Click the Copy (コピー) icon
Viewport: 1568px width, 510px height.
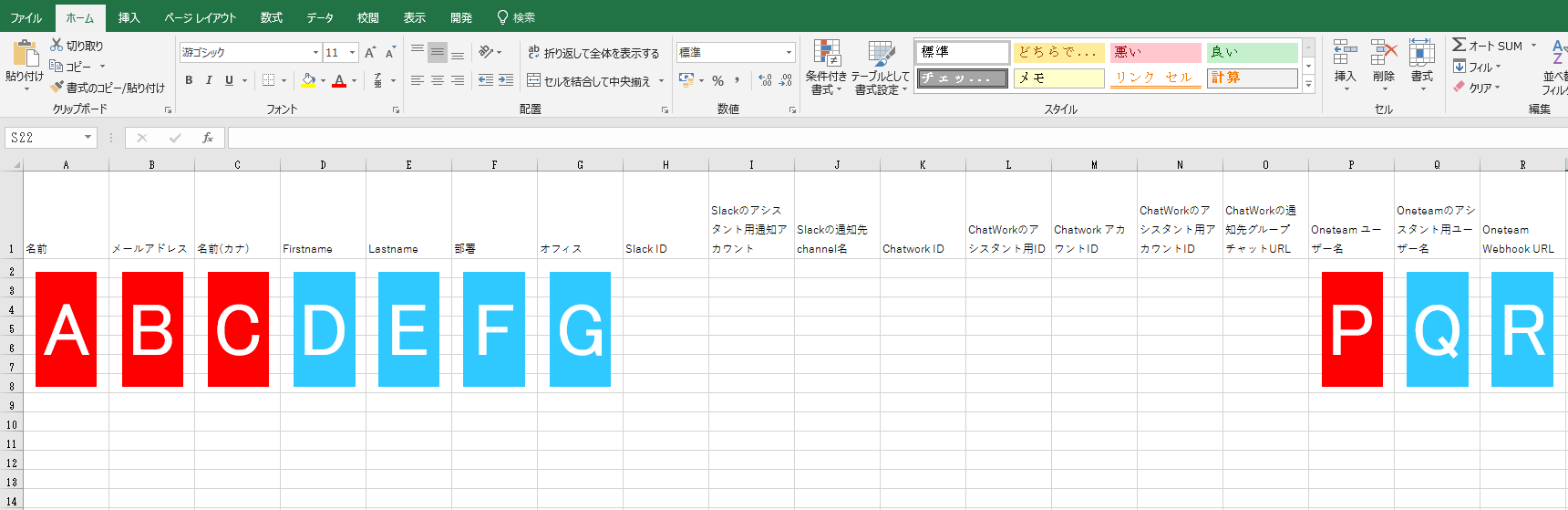(57, 66)
